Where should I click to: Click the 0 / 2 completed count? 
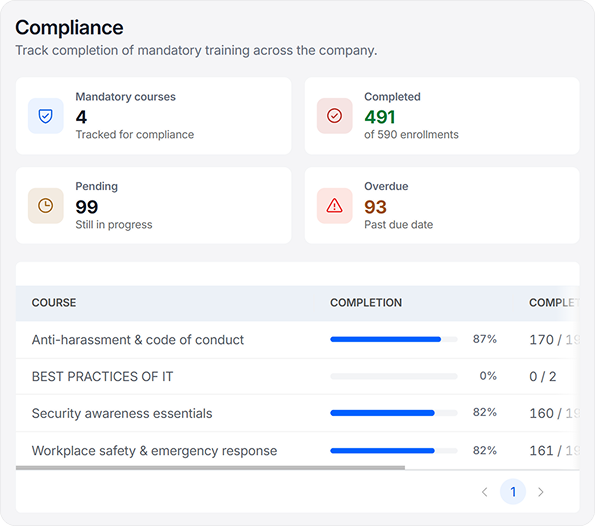[x=543, y=376]
